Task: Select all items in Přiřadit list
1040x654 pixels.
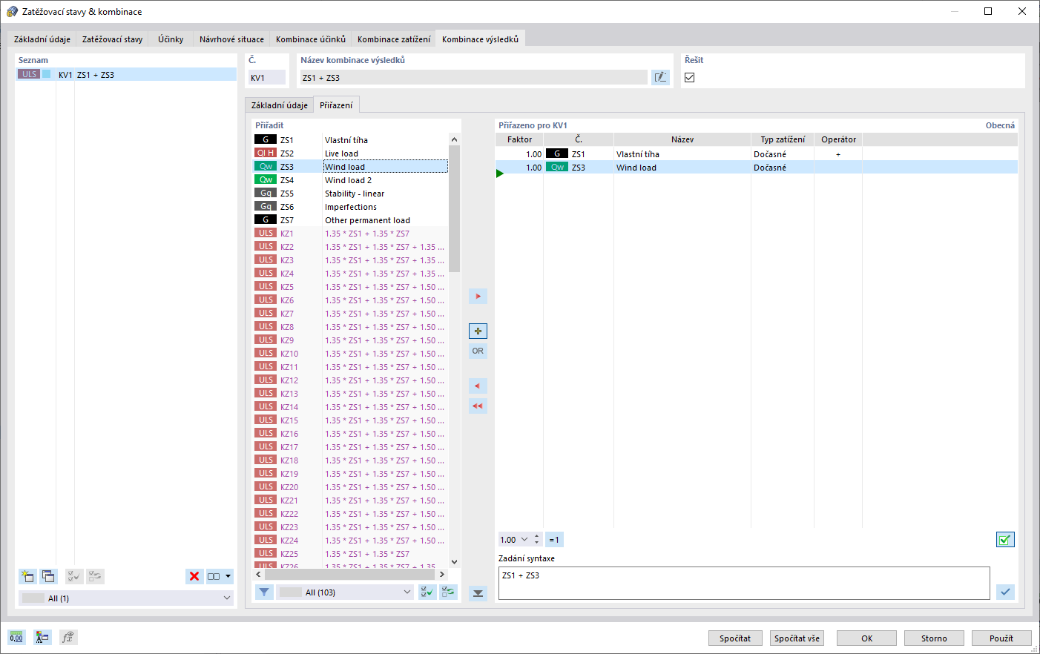Action: click(427, 592)
